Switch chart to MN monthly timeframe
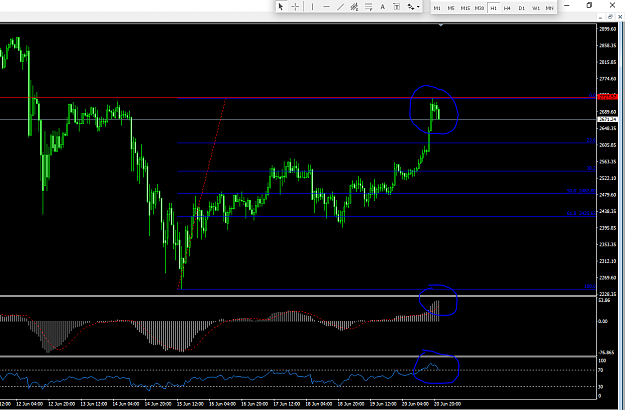The height and width of the screenshot is (410, 625). pyautogui.click(x=550, y=8)
